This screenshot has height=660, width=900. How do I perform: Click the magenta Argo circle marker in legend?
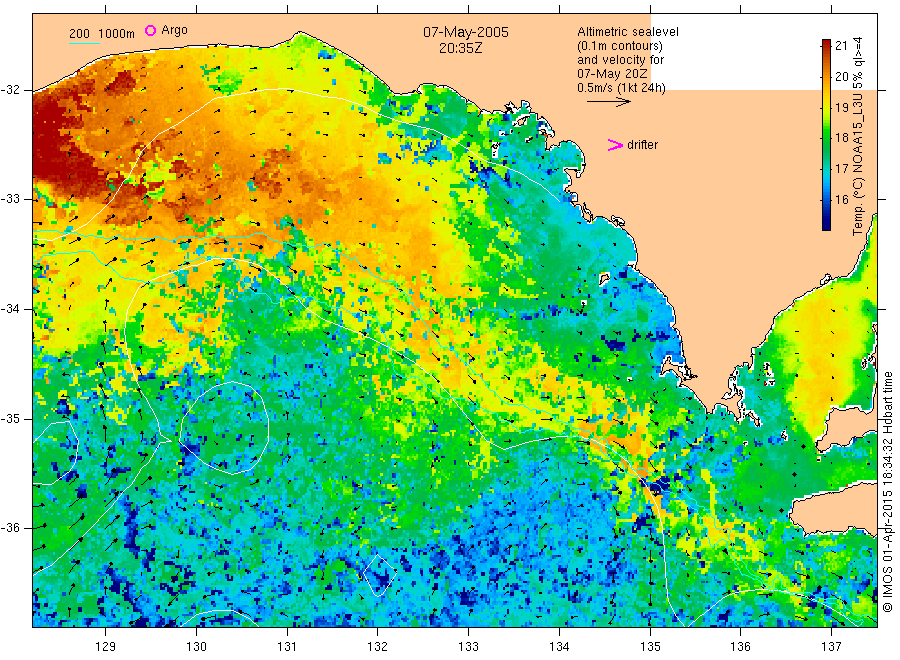click(150, 30)
